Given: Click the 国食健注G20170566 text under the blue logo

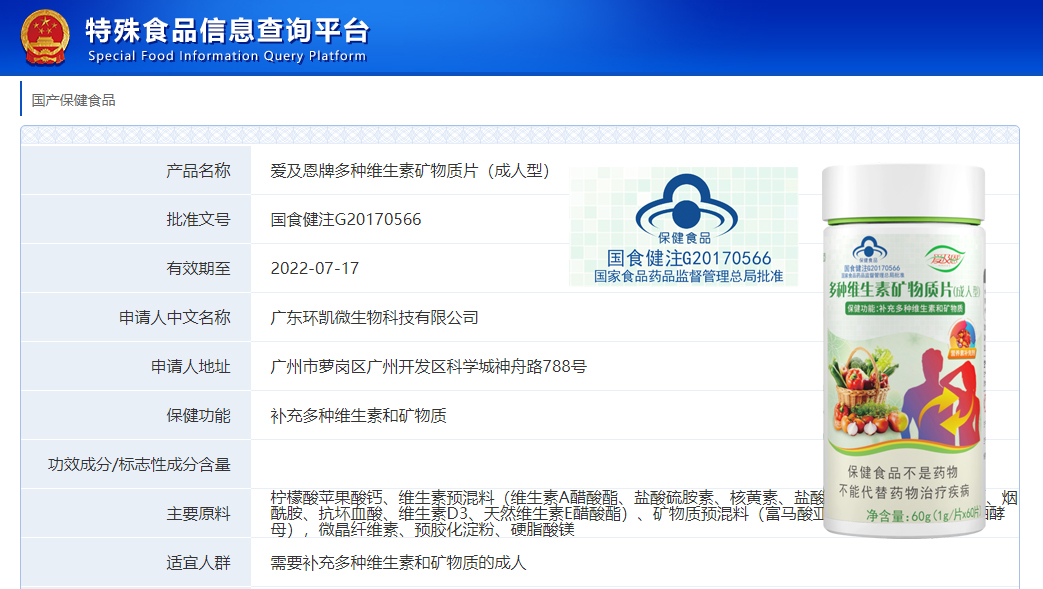Looking at the screenshot, I should point(688,258).
